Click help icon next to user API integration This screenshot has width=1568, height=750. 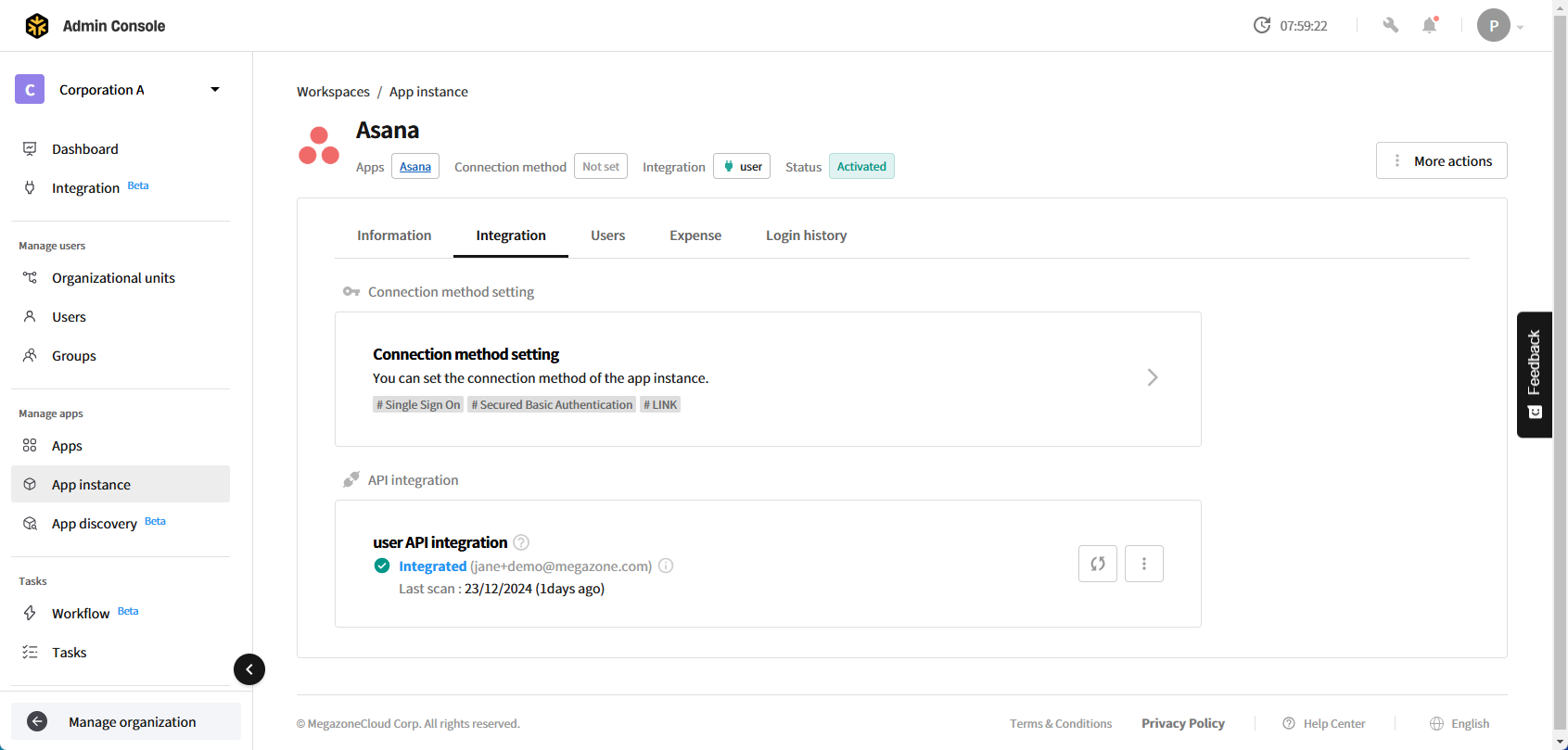coord(521,542)
